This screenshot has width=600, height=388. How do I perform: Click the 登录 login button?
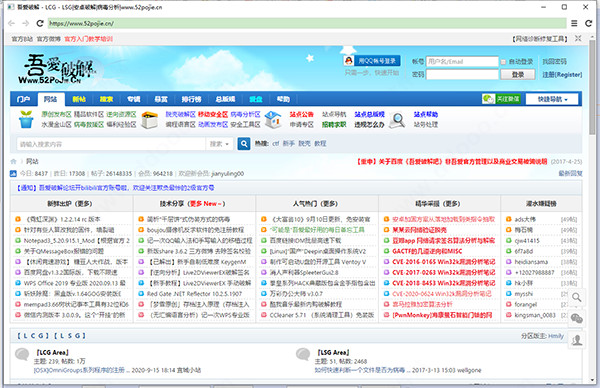coord(518,74)
